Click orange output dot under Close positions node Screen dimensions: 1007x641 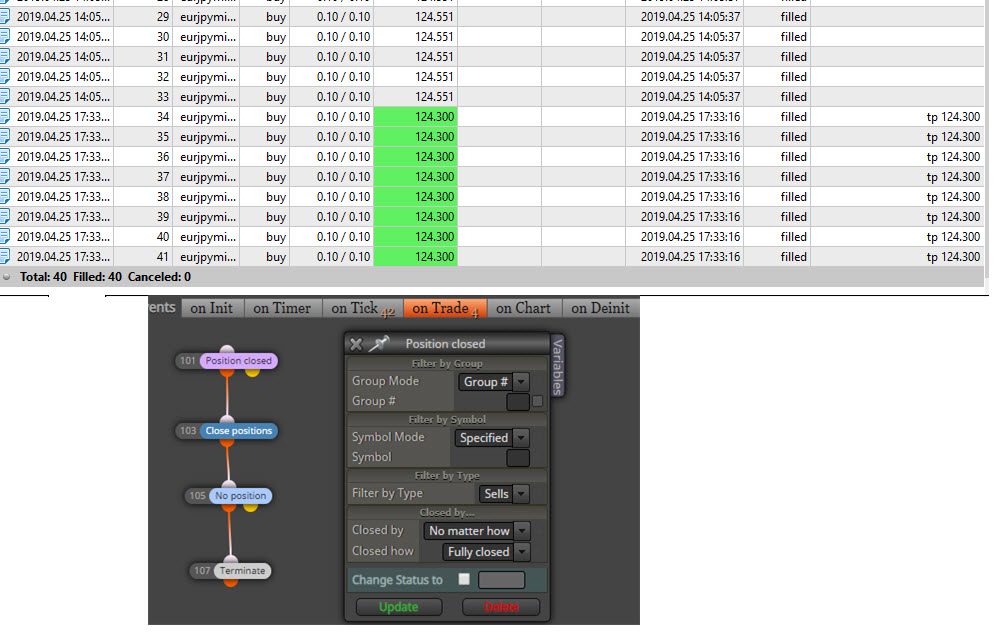tap(228, 442)
